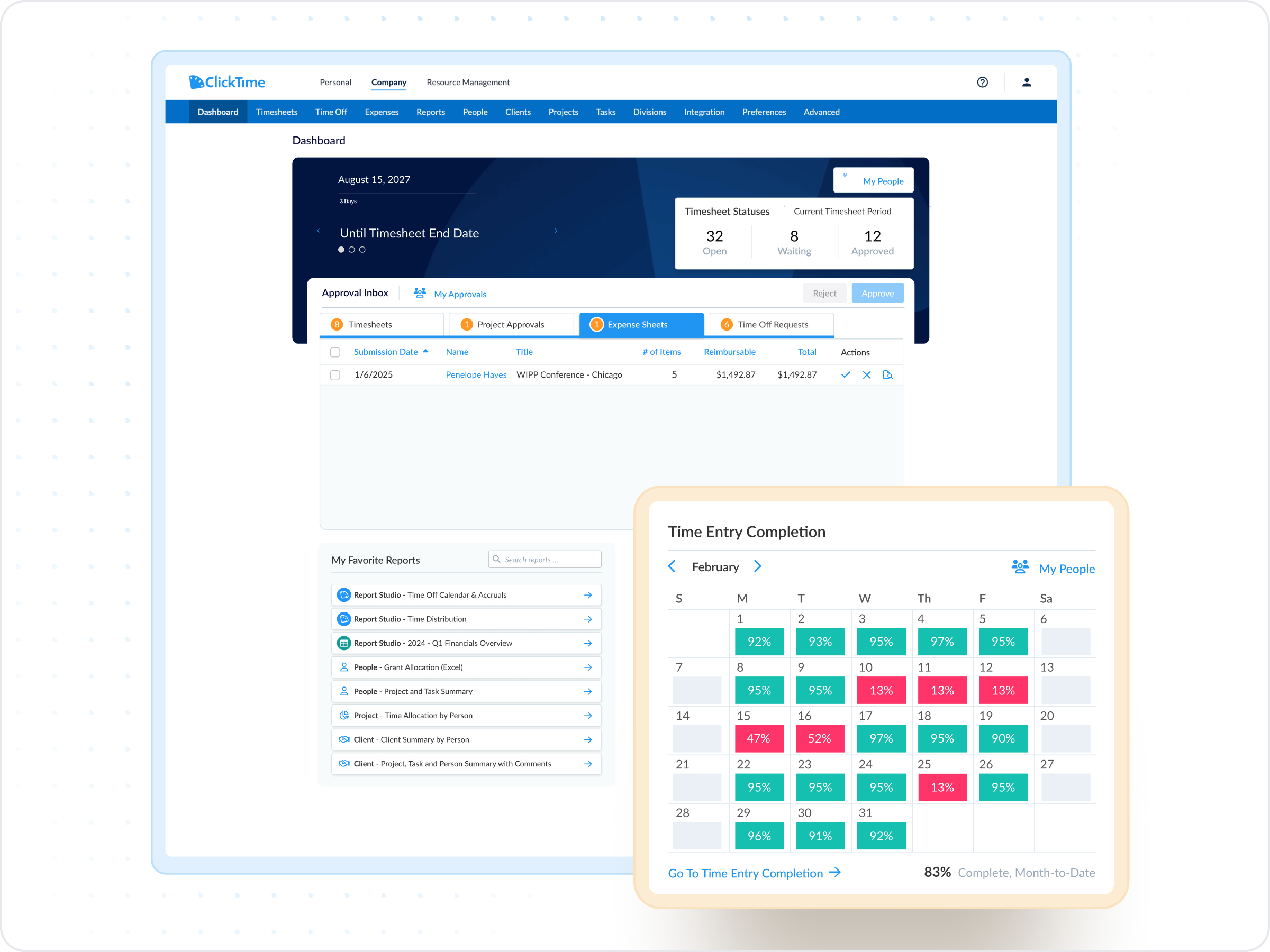Open the Reports menu in navigation bar
Image resolution: width=1270 pixels, height=952 pixels.
tap(431, 112)
